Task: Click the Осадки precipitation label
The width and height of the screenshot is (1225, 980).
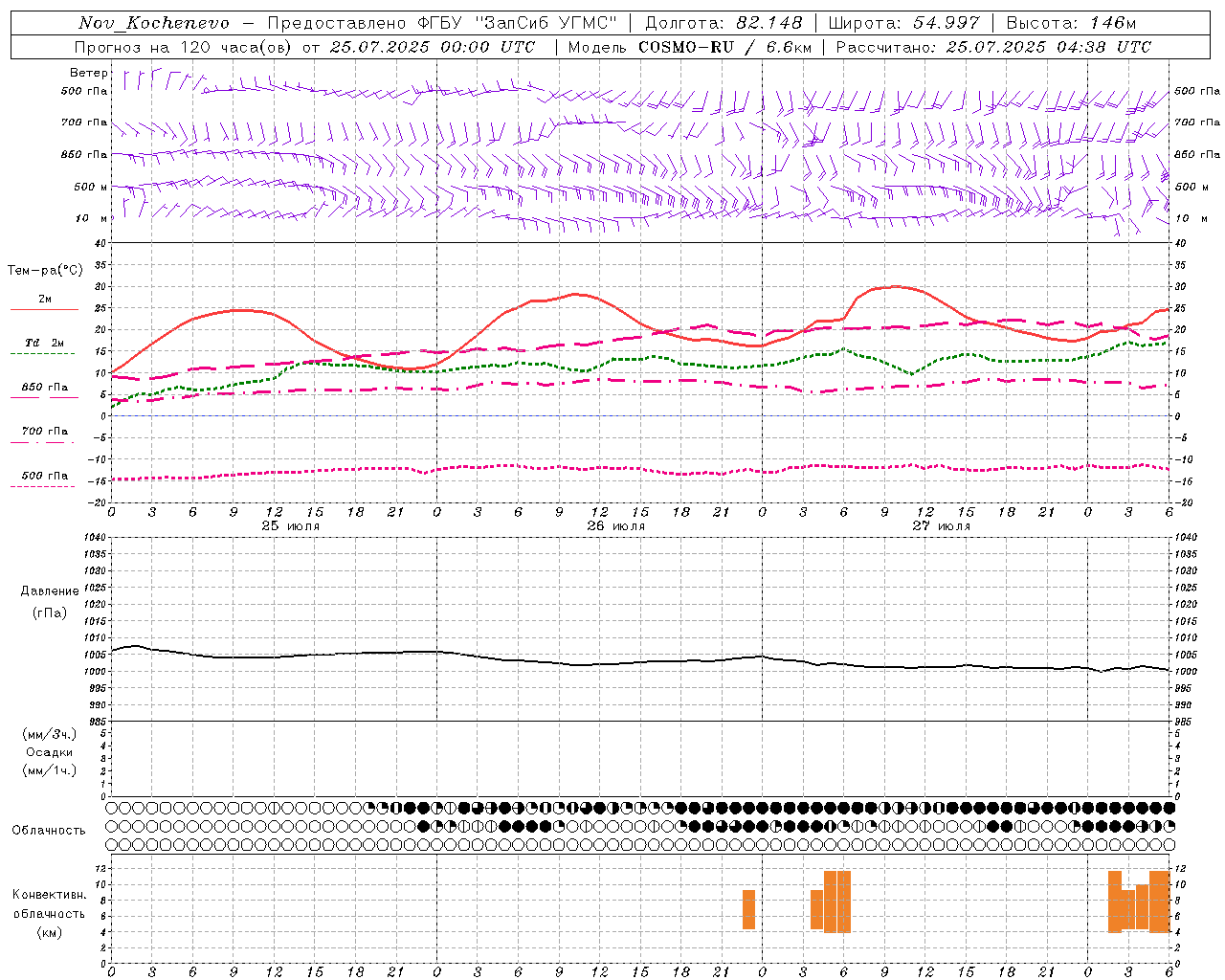Action: pyautogui.click(x=50, y=752)
